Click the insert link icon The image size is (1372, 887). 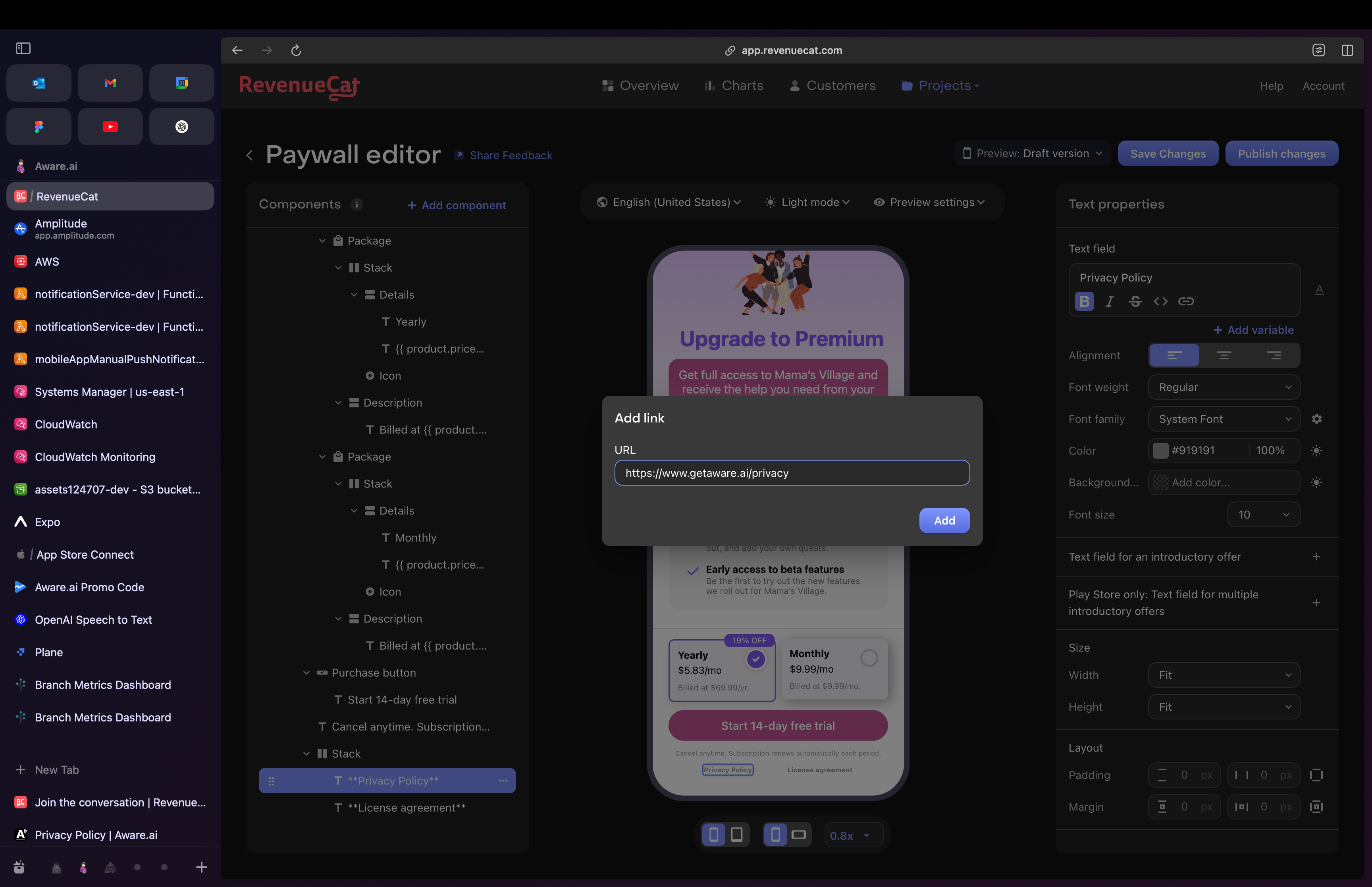(x=1185, y=301)
